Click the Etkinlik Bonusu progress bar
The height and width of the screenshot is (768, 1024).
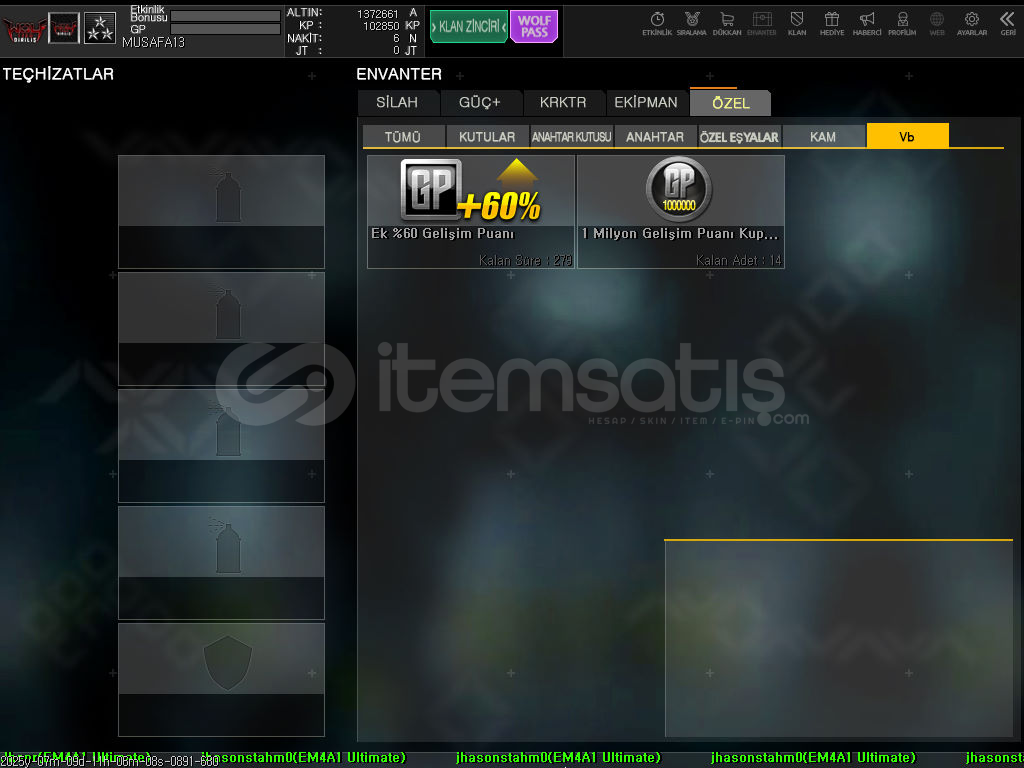[225, 16]
